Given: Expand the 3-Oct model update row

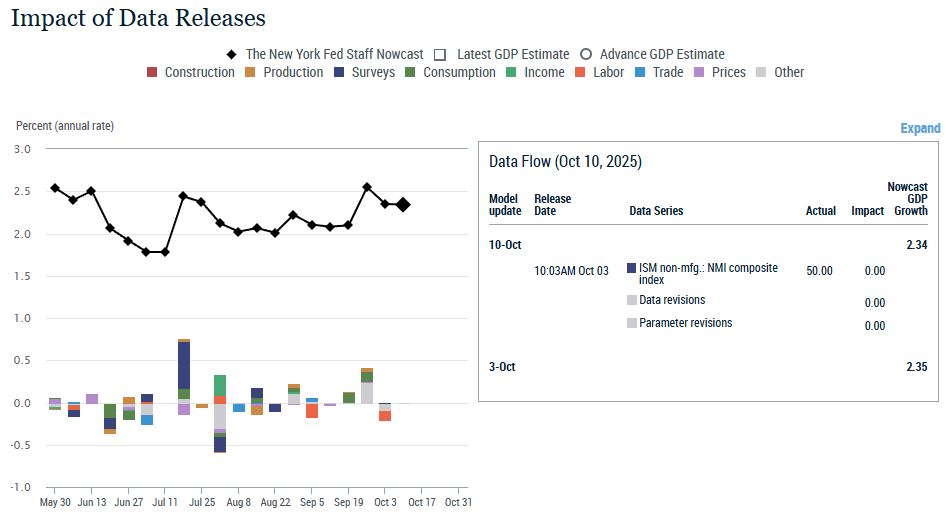Looking at the screenshot, I should pos(502,367).
